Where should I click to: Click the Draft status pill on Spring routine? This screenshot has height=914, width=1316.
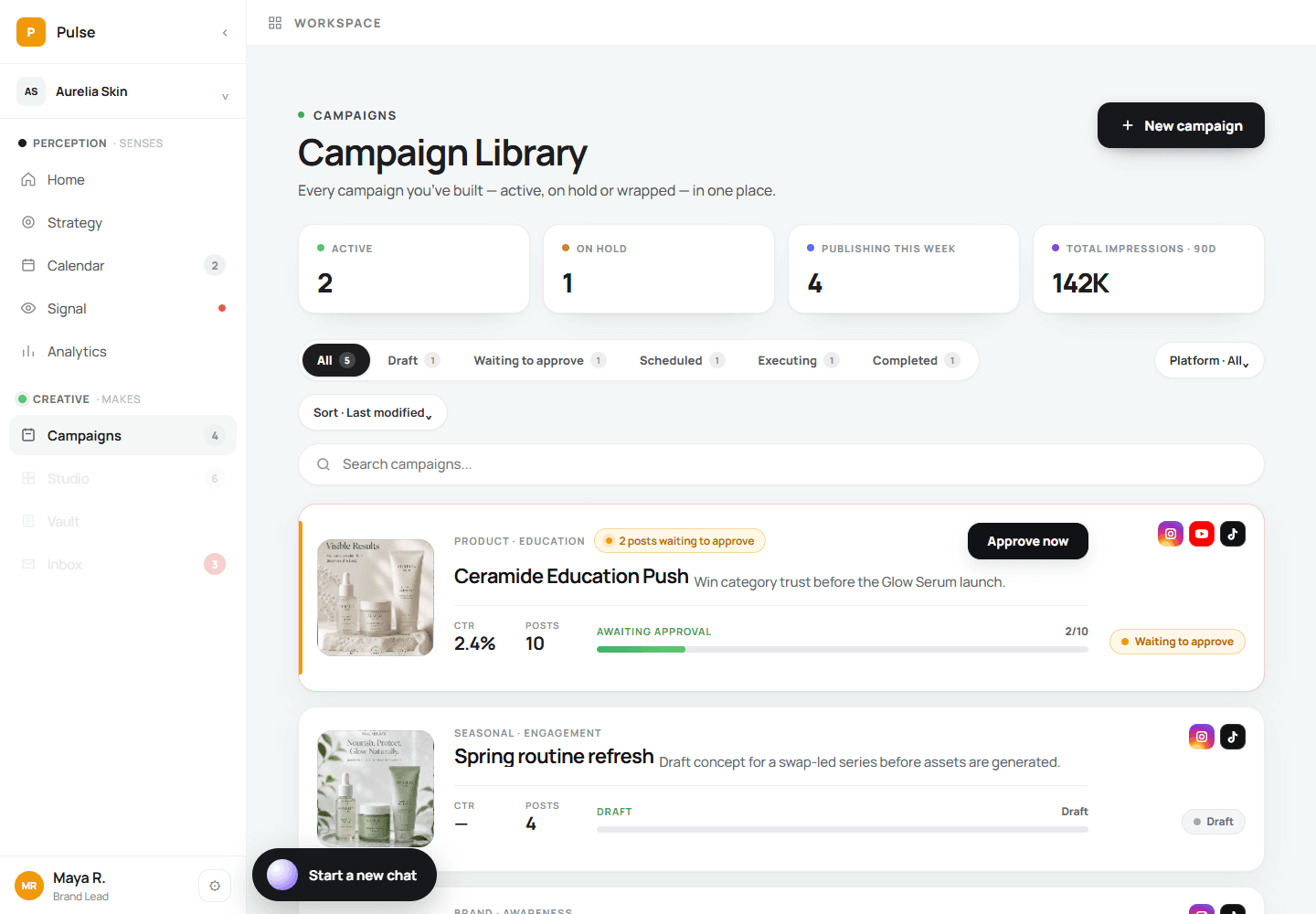click(1214, 822)
